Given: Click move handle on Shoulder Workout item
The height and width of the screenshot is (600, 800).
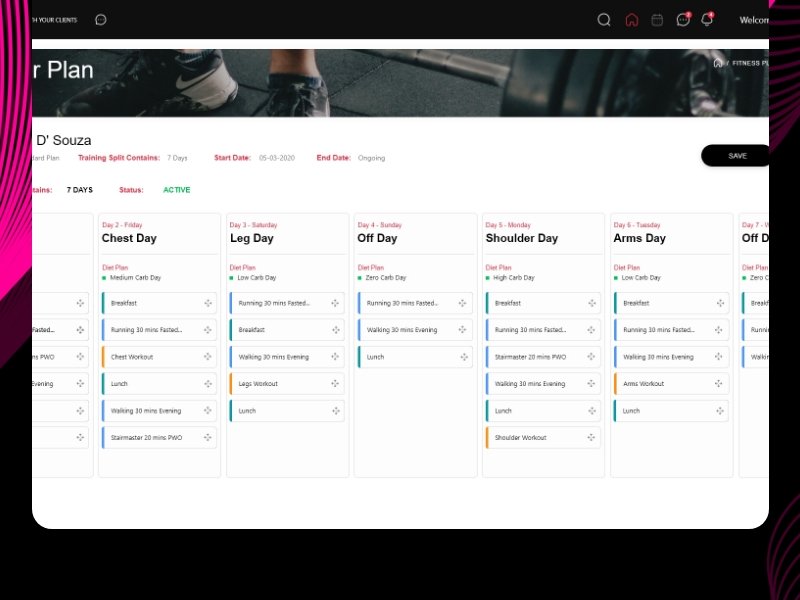Looking at the screenshot, I should click(592, 438).
